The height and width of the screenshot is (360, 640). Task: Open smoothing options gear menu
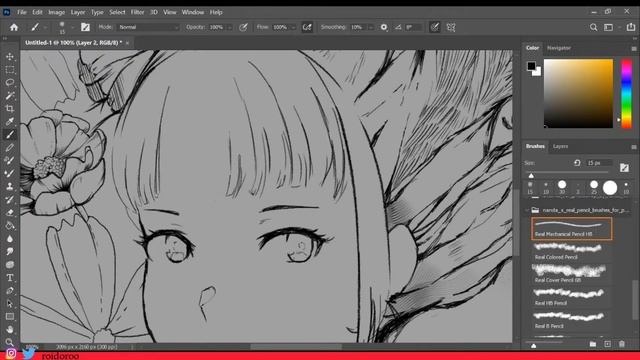384,27
